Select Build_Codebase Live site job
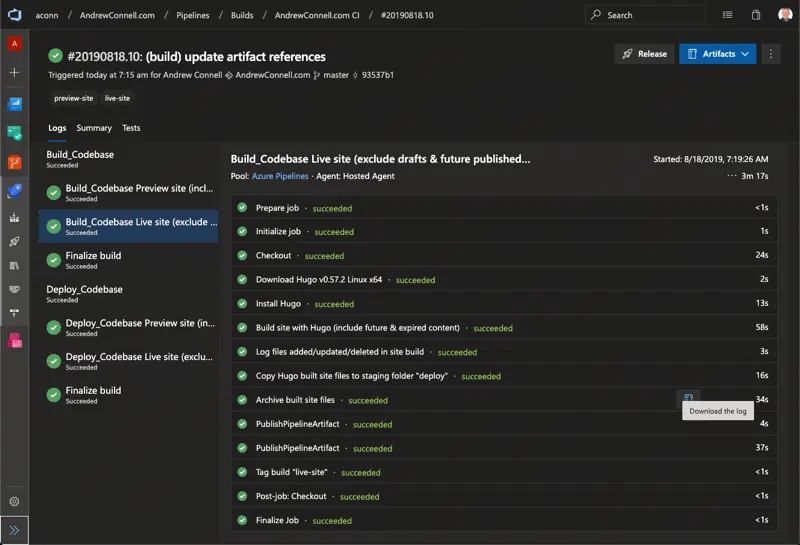This screenshot has height=545, width=800. tap(129, 226)
